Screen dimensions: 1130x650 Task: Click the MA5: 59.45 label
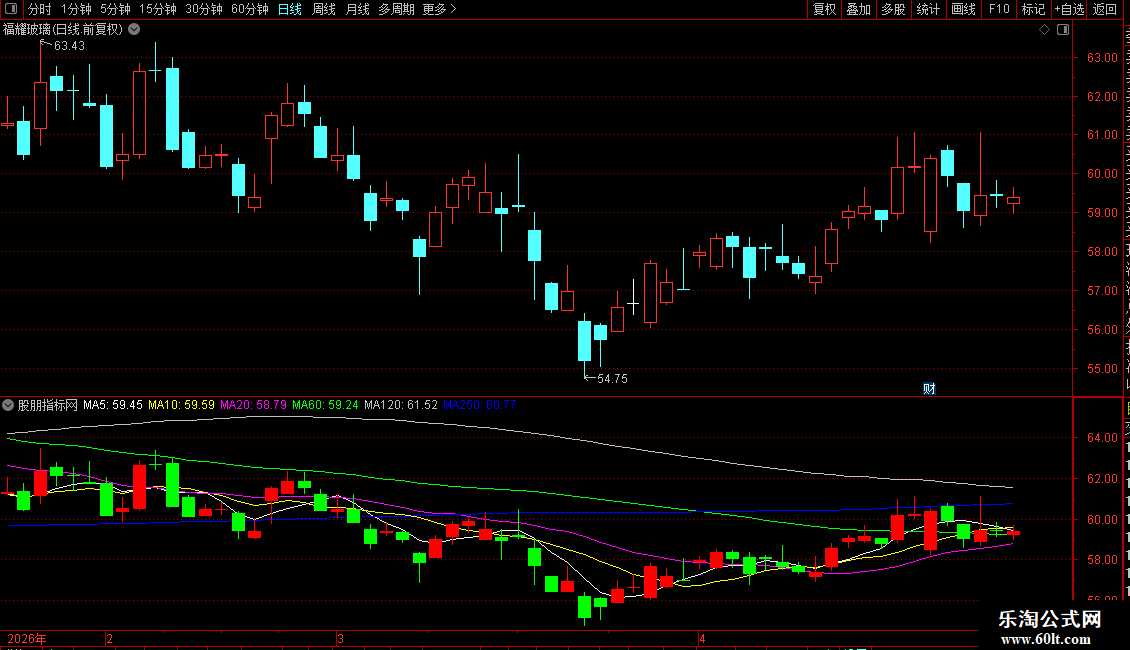pyautogui.click(x=112, y=405)
